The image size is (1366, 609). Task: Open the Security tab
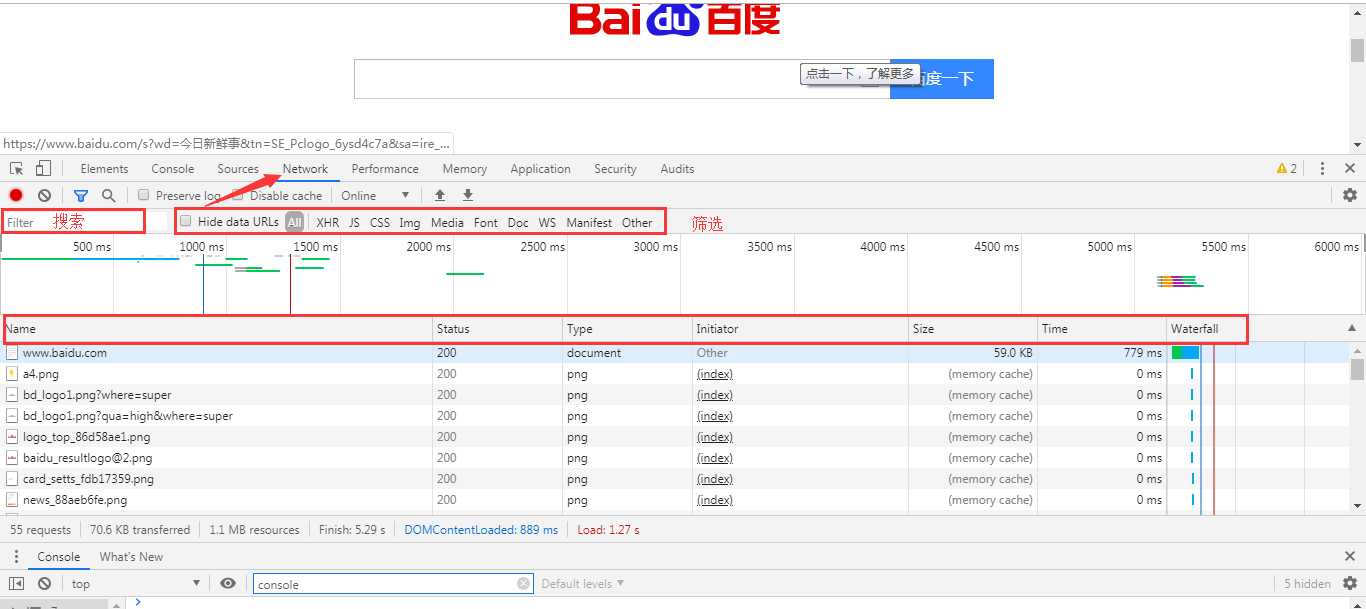[615, 168]
